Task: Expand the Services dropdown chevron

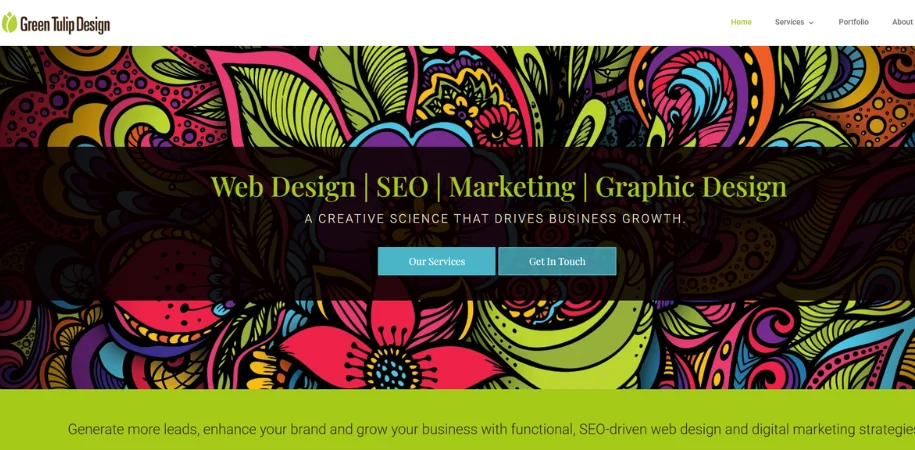Action: click(811, 23)
